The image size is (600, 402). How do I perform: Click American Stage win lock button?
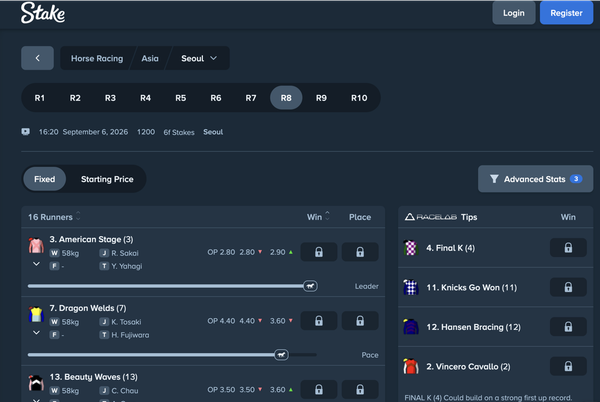coord(319,252)
